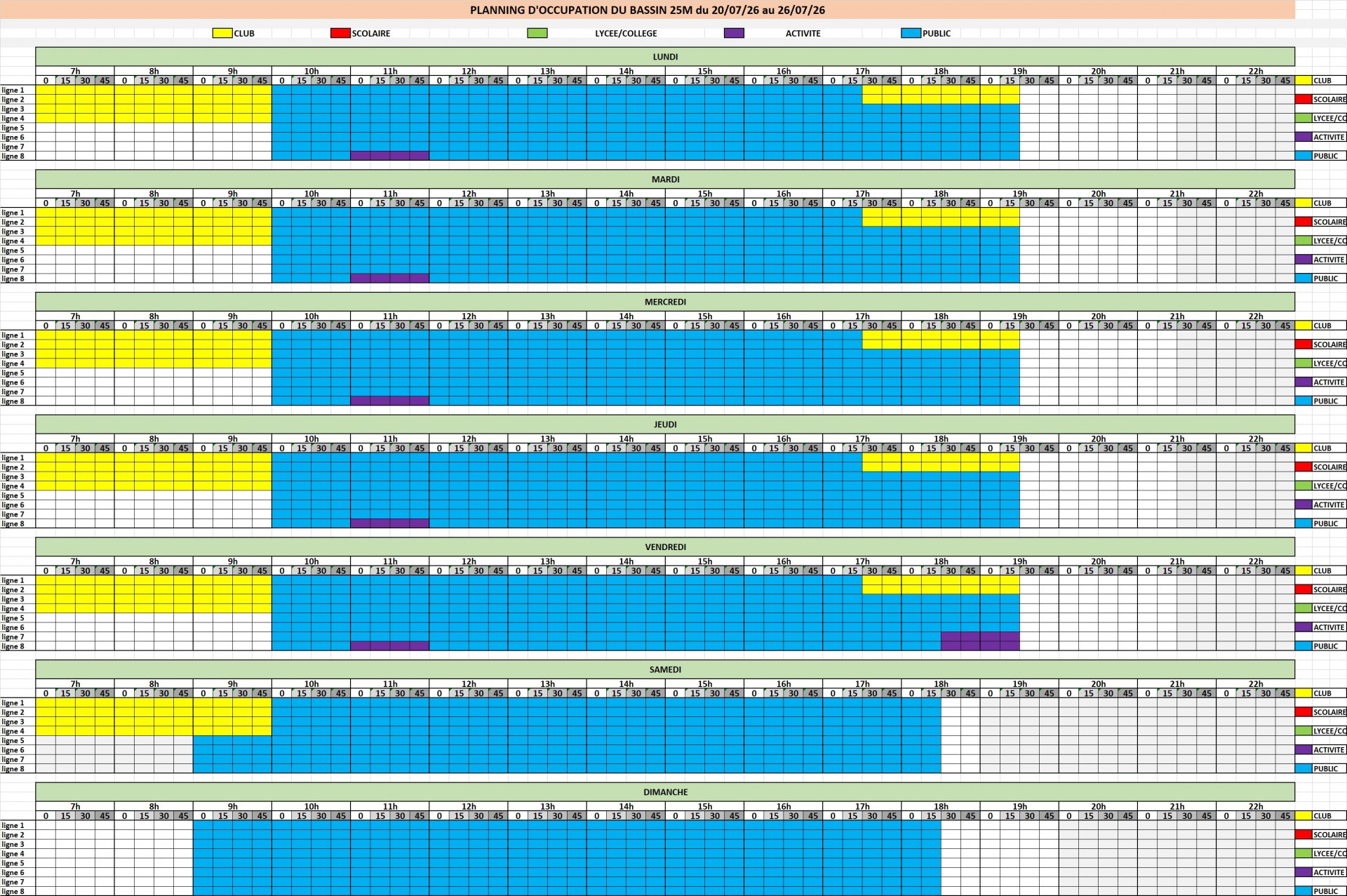Click the SAMEDI day header
The width and height of the screenshot is (1347, 896).
[x=665, y=669]
